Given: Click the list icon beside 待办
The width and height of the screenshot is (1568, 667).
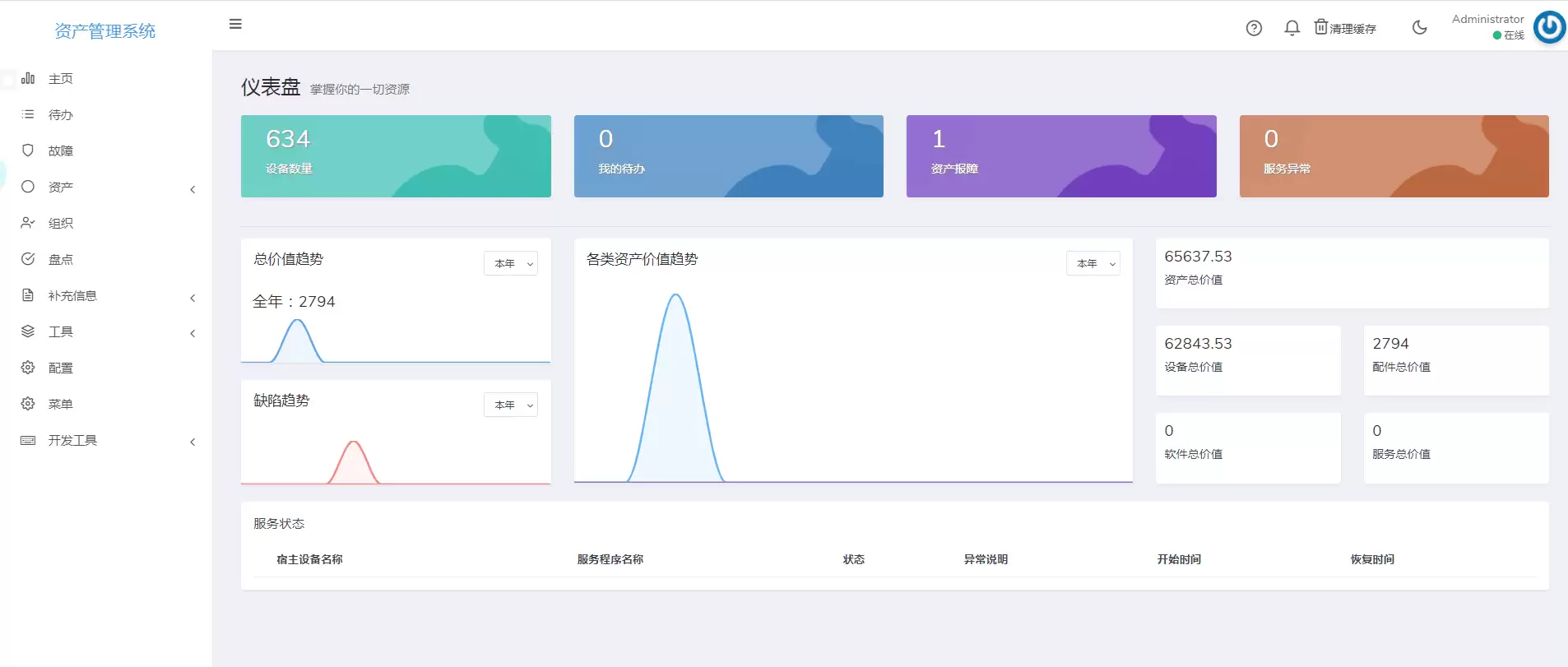Looking at the screenshot, I should pyautogui.click(x=28, y=114).
